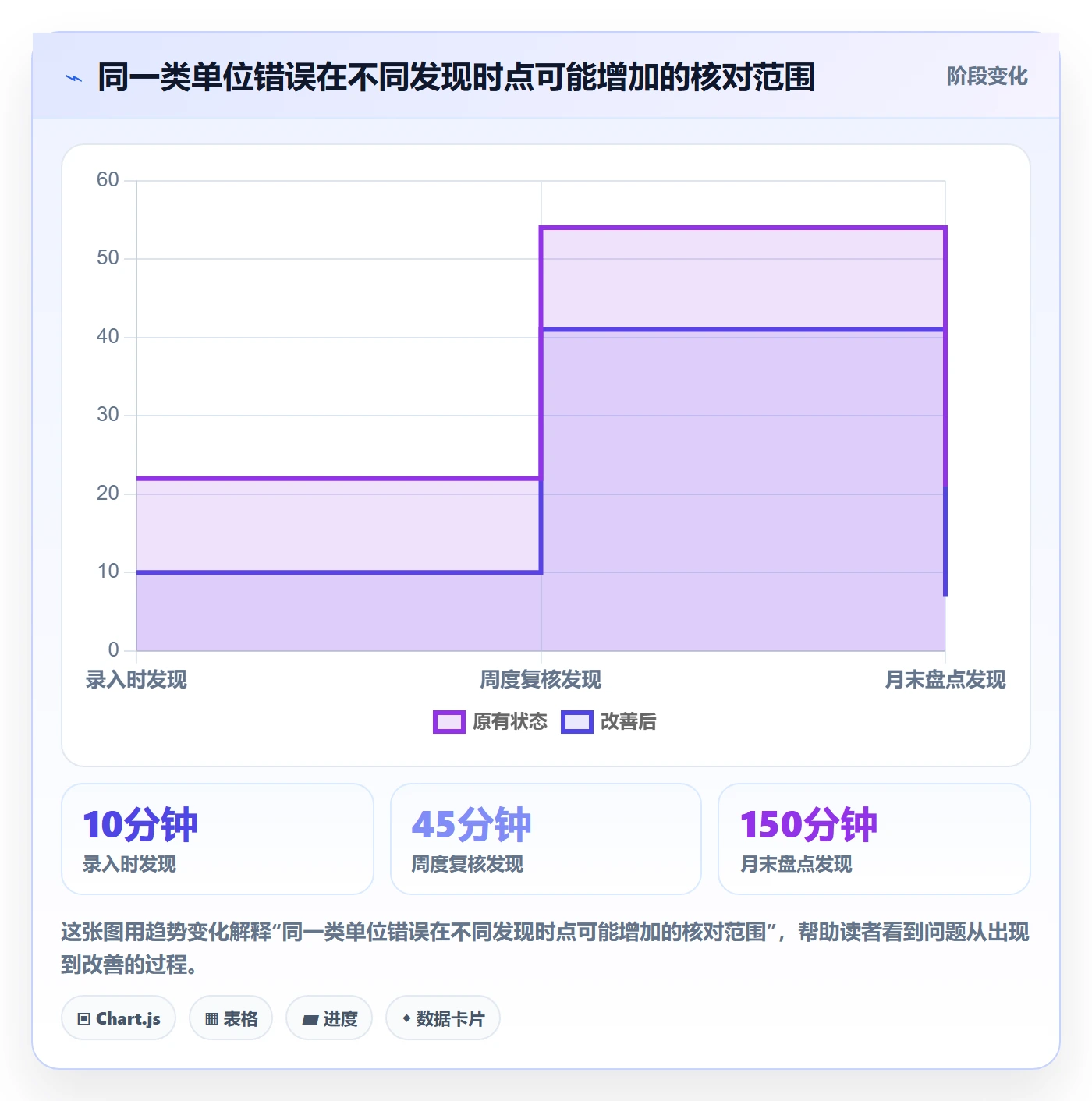
Task: Click the purple 原有状态 step line at 22
Action: [339, 478]
